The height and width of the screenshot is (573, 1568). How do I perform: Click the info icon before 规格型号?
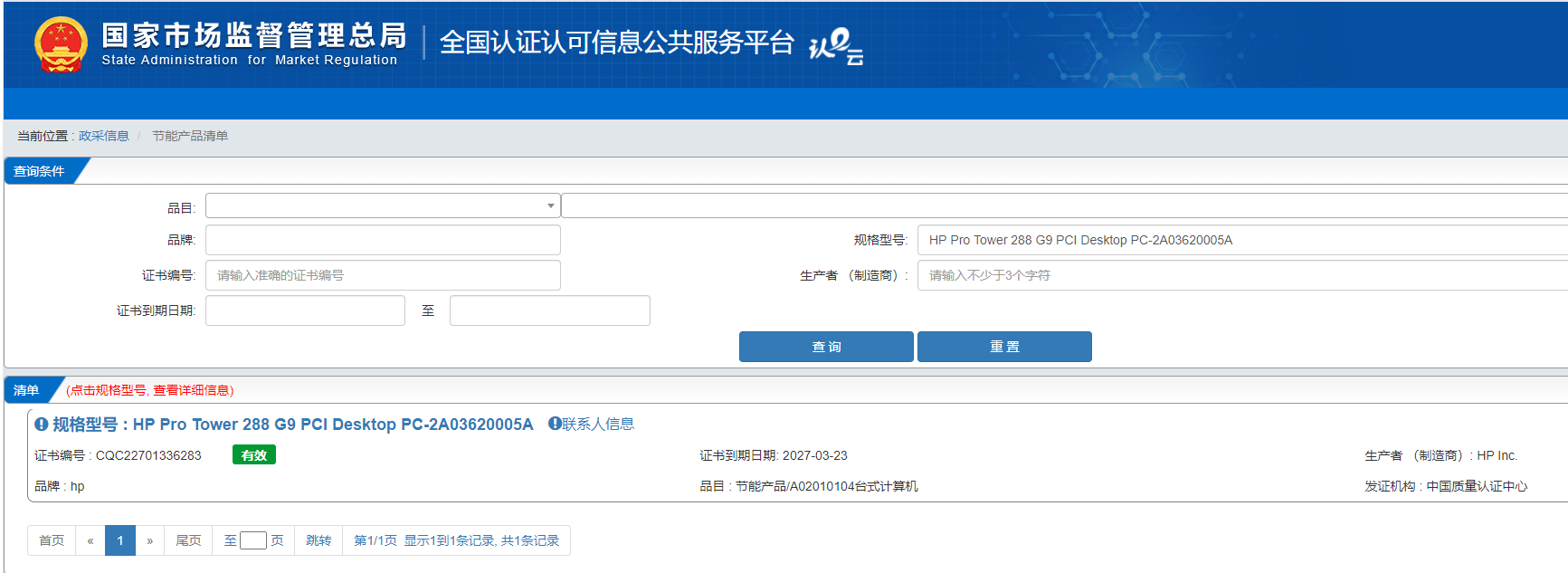tap(41, 424)
